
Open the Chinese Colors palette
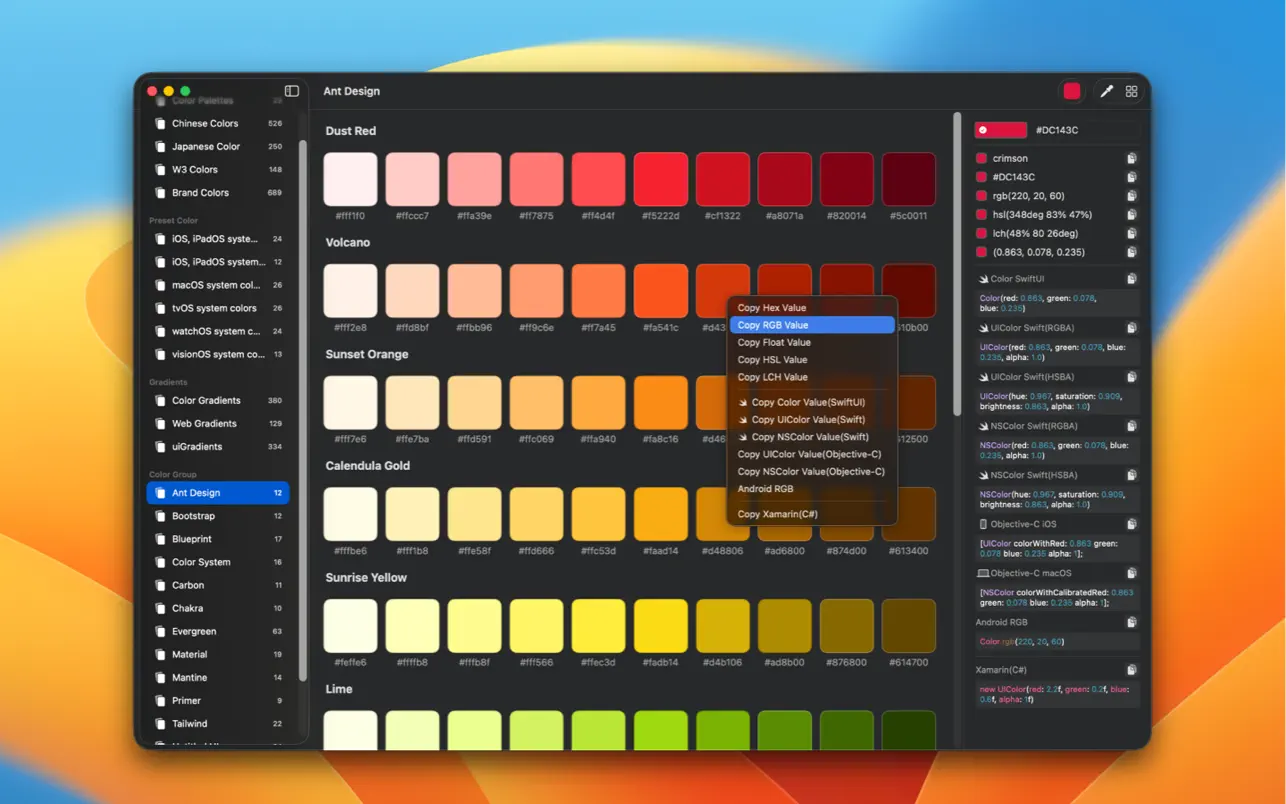[205, 123]
